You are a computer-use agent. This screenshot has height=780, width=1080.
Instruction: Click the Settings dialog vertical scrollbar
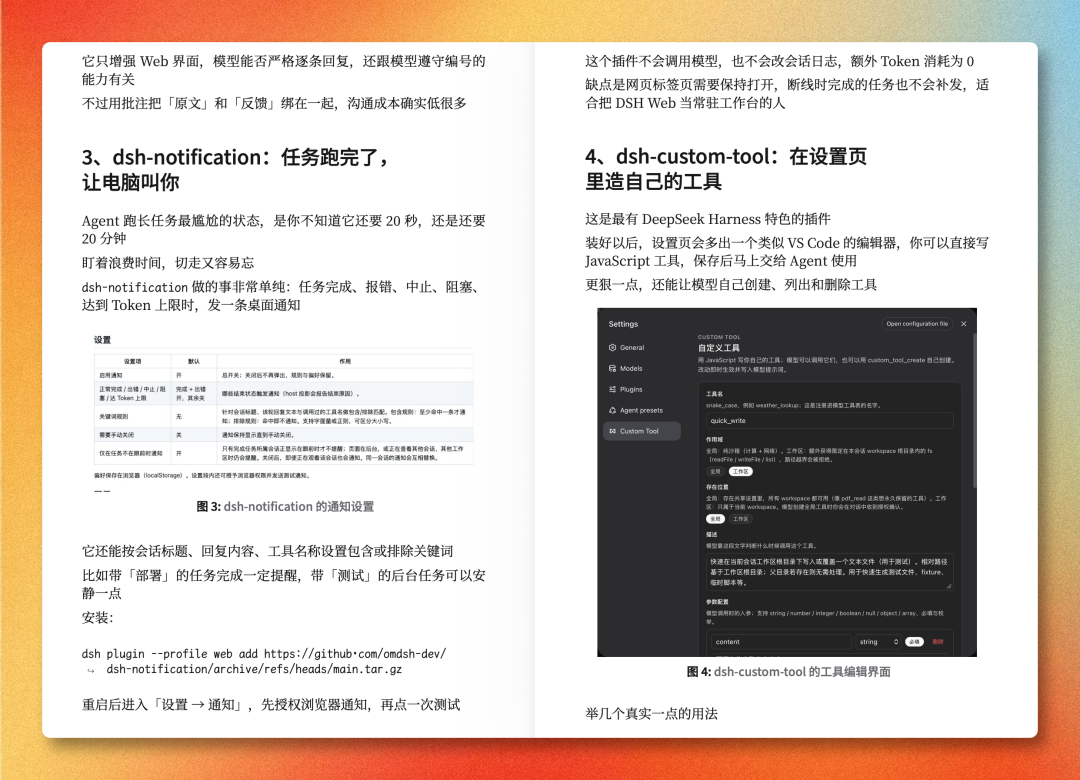(x=974, y=410)
